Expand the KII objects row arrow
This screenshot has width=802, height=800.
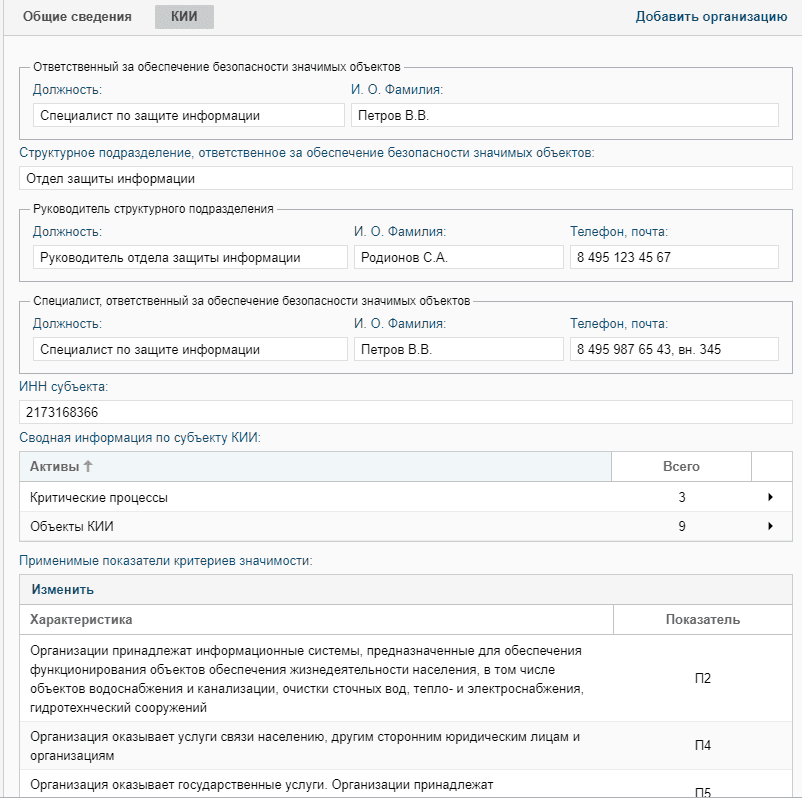[770, 526]
